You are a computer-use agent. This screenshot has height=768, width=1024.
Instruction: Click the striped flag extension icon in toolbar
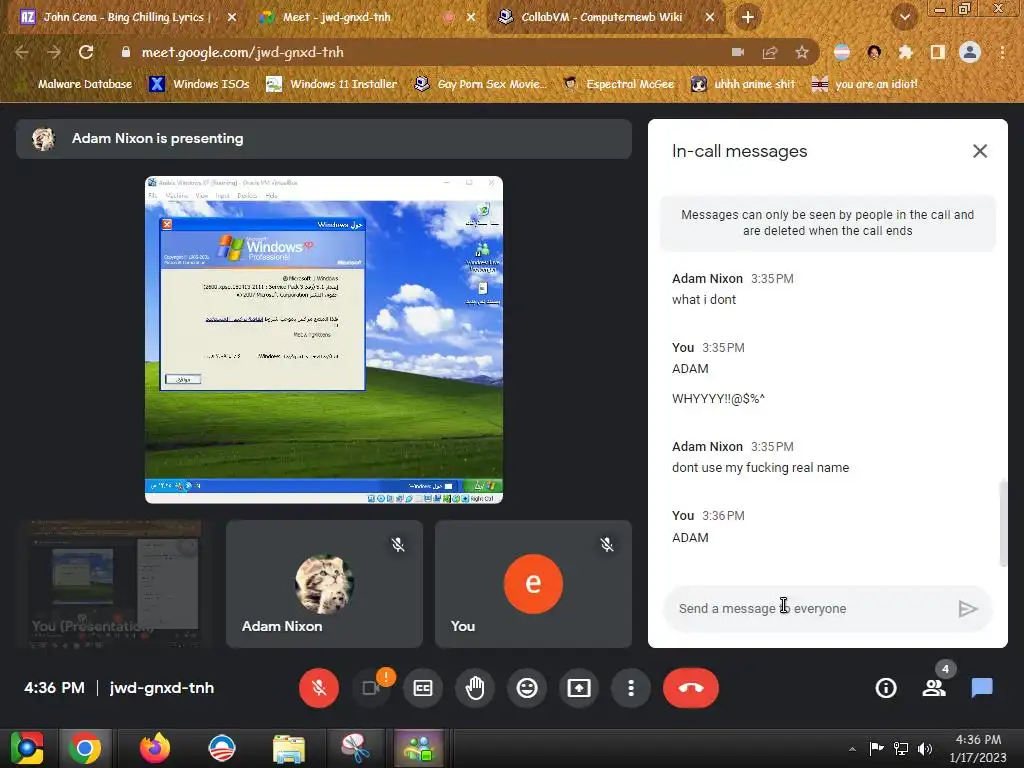pos(842,52)
